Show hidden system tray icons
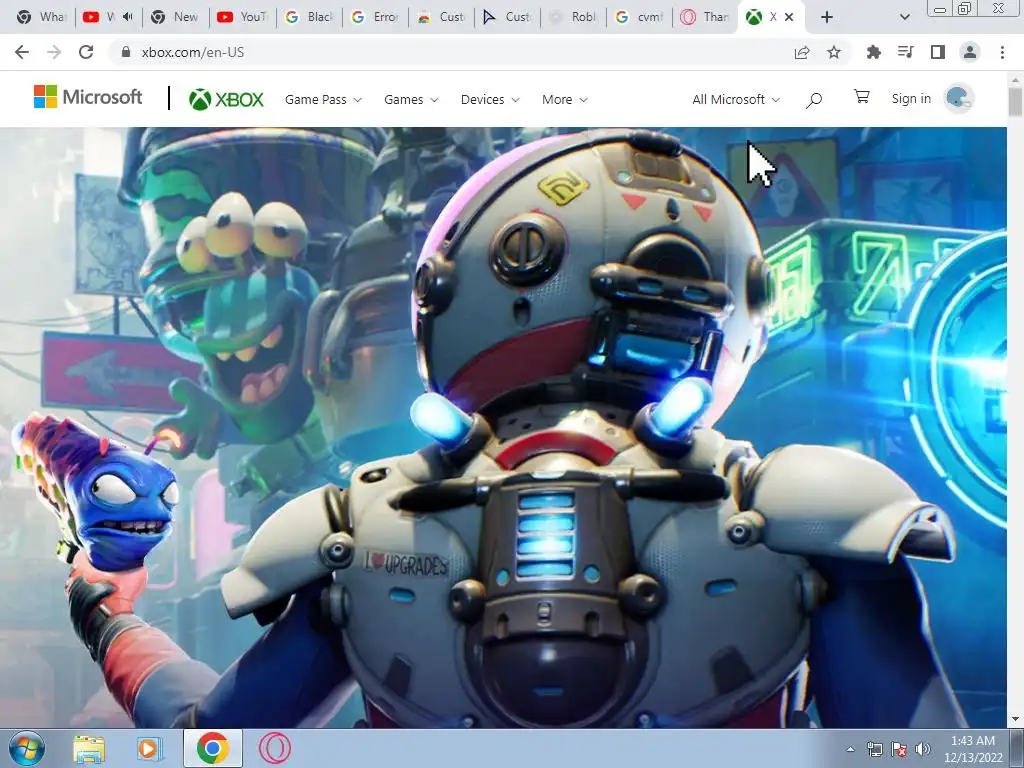The height and width of the screenshot is (768, 1024). [x=850, y=749]
